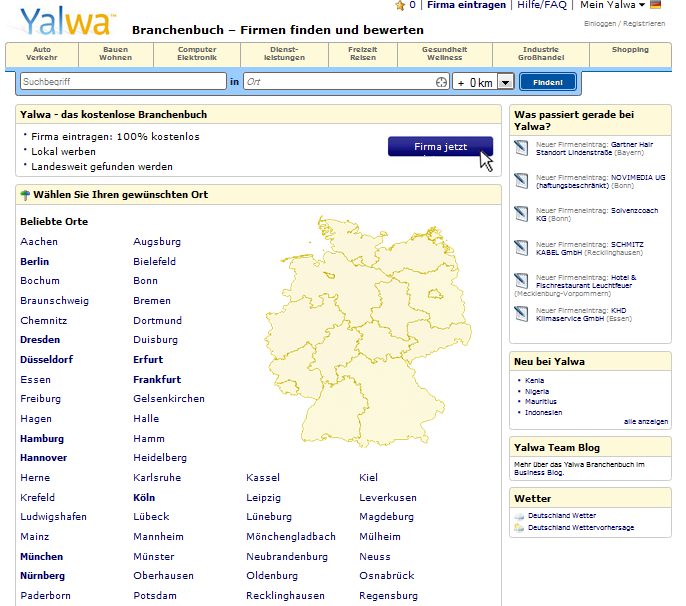Click the notepad icon next to Solvenzcoach KG entry

[521, 214]
